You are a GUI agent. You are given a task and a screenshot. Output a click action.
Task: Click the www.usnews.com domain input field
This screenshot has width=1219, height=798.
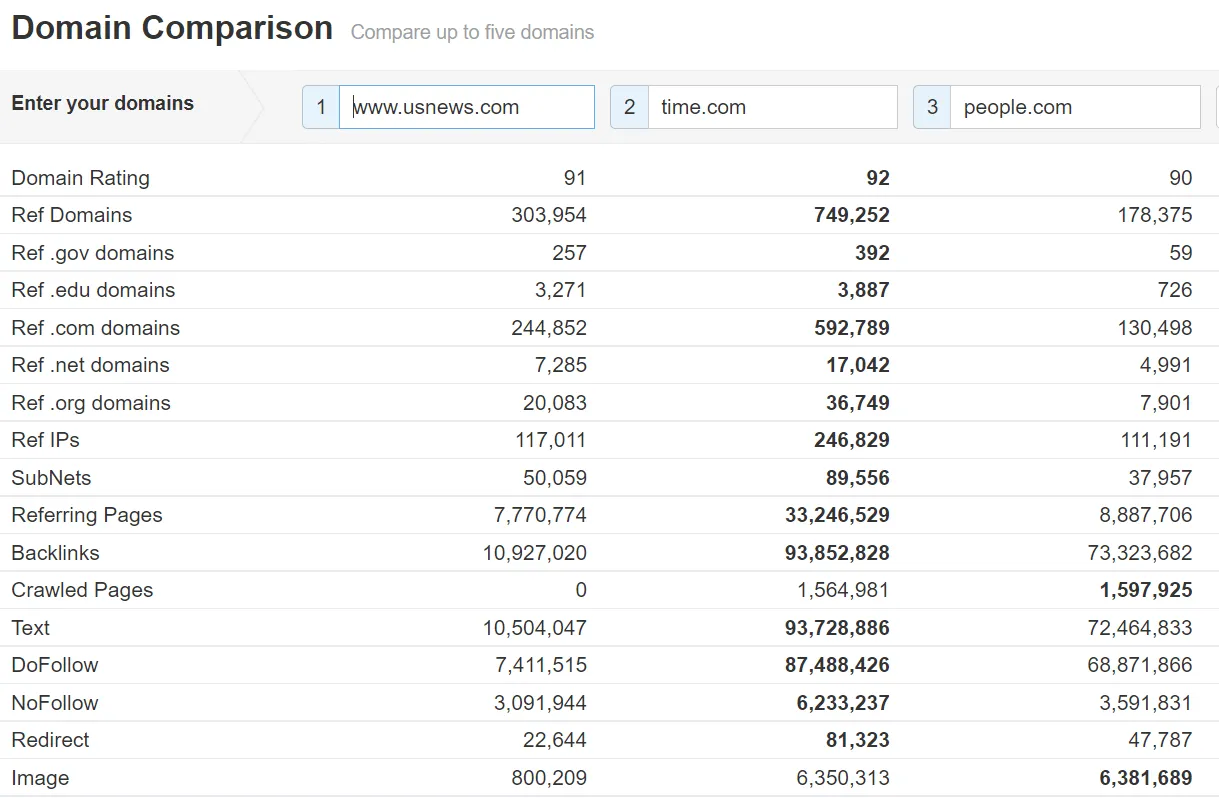pyautogui.click(x=466, y=107)
